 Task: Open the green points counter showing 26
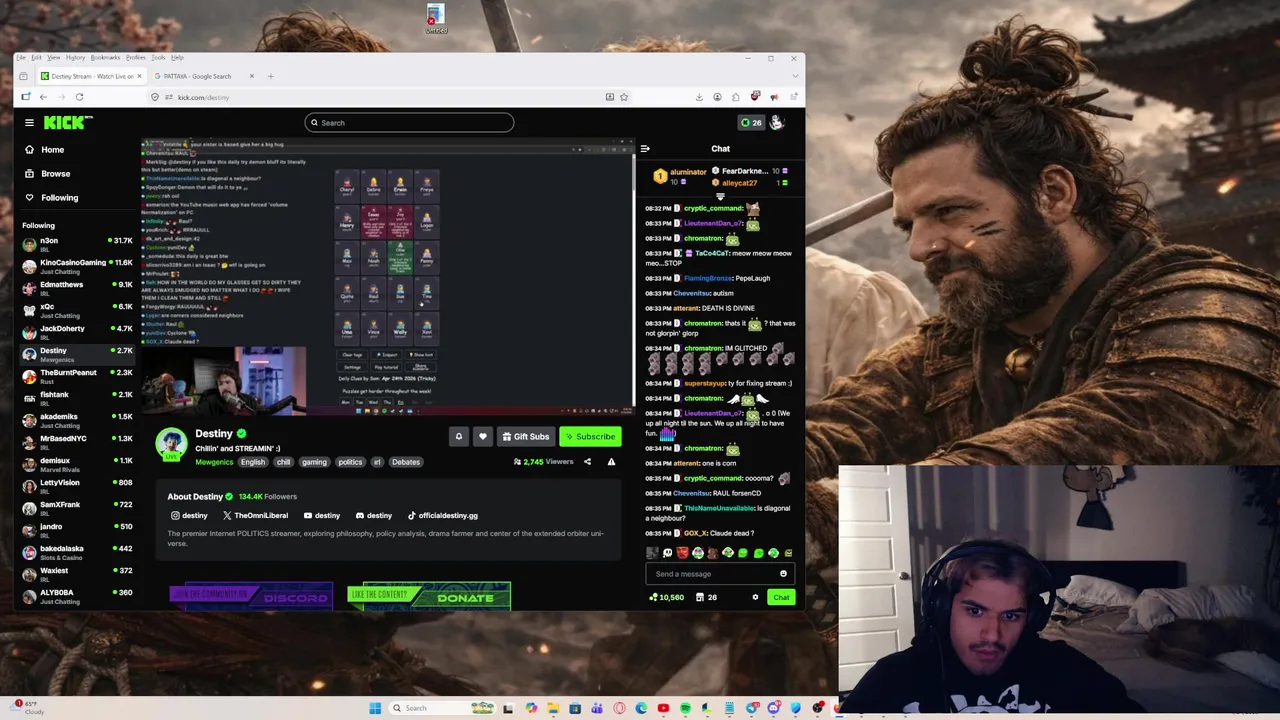tap(751, 122)
